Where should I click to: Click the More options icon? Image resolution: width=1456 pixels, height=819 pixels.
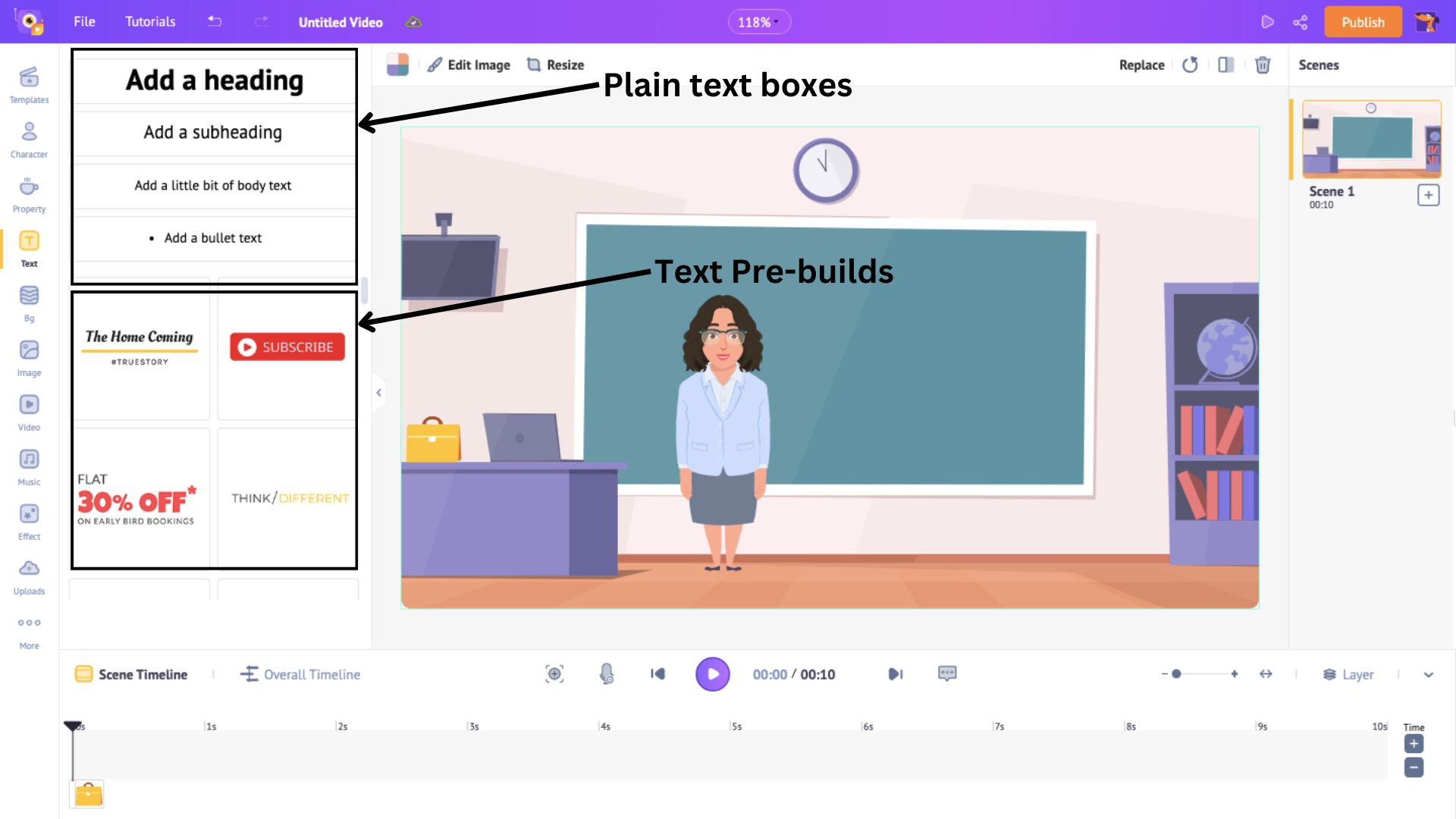(29, 623)
